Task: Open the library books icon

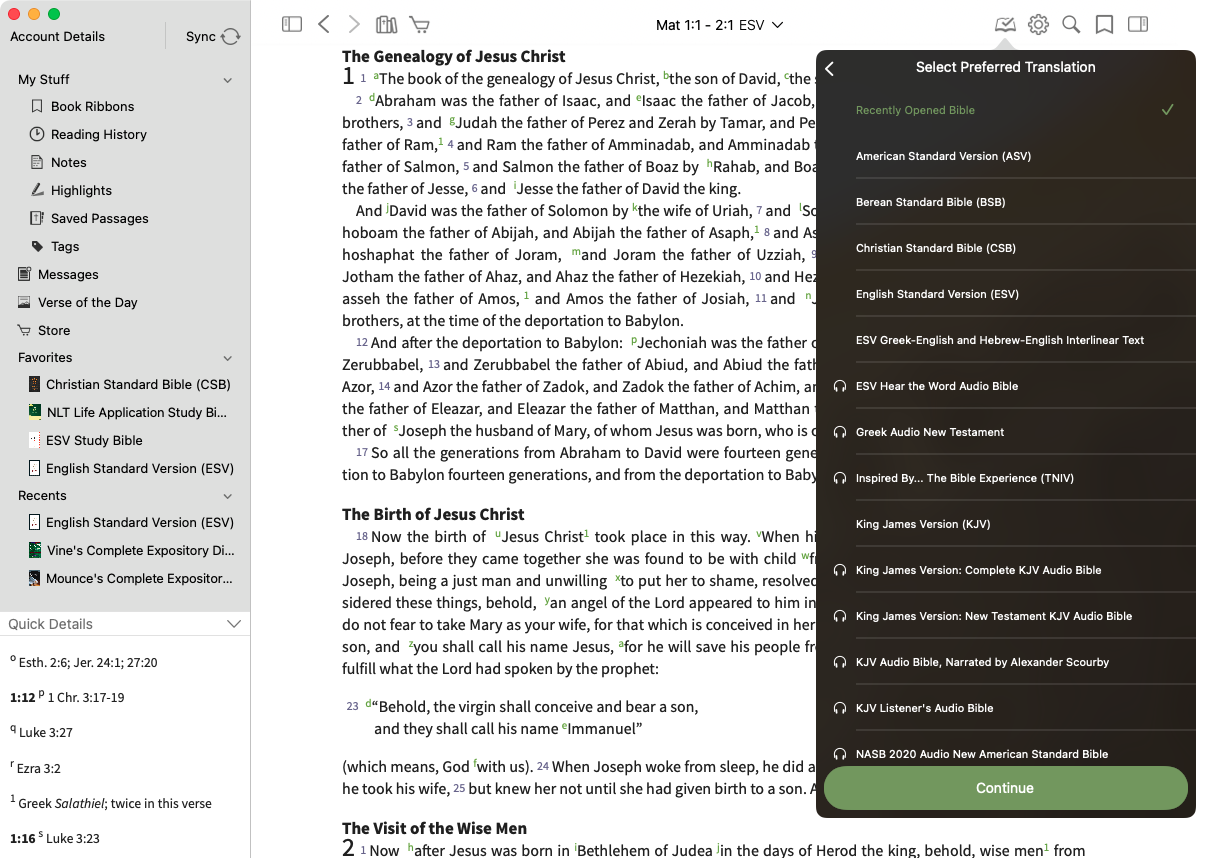Action: [386, 24]
